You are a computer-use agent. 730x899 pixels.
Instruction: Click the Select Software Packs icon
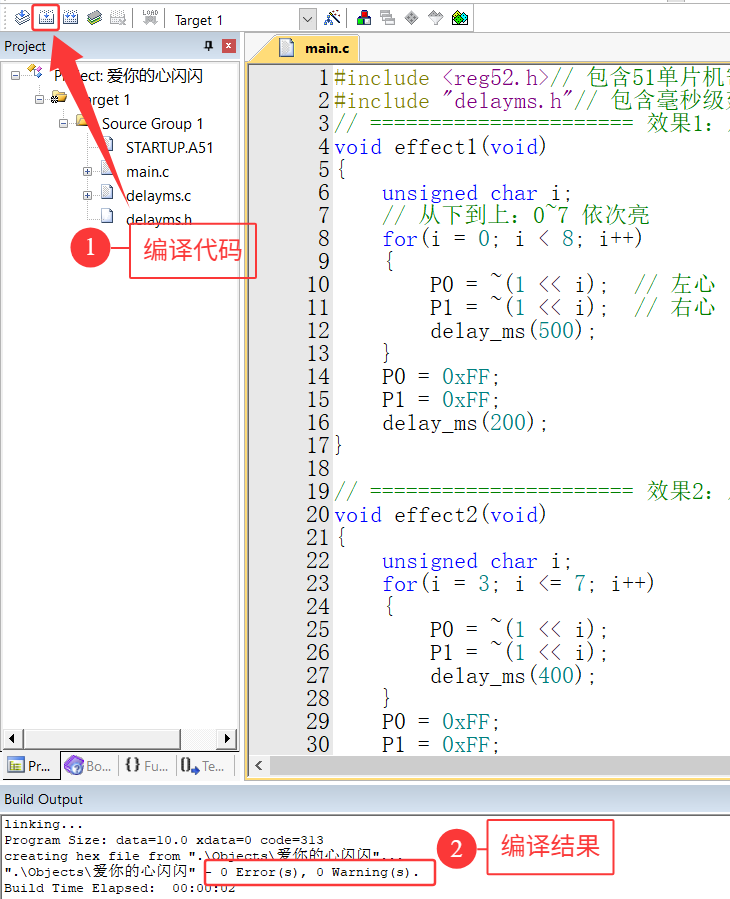pos(436,18)
